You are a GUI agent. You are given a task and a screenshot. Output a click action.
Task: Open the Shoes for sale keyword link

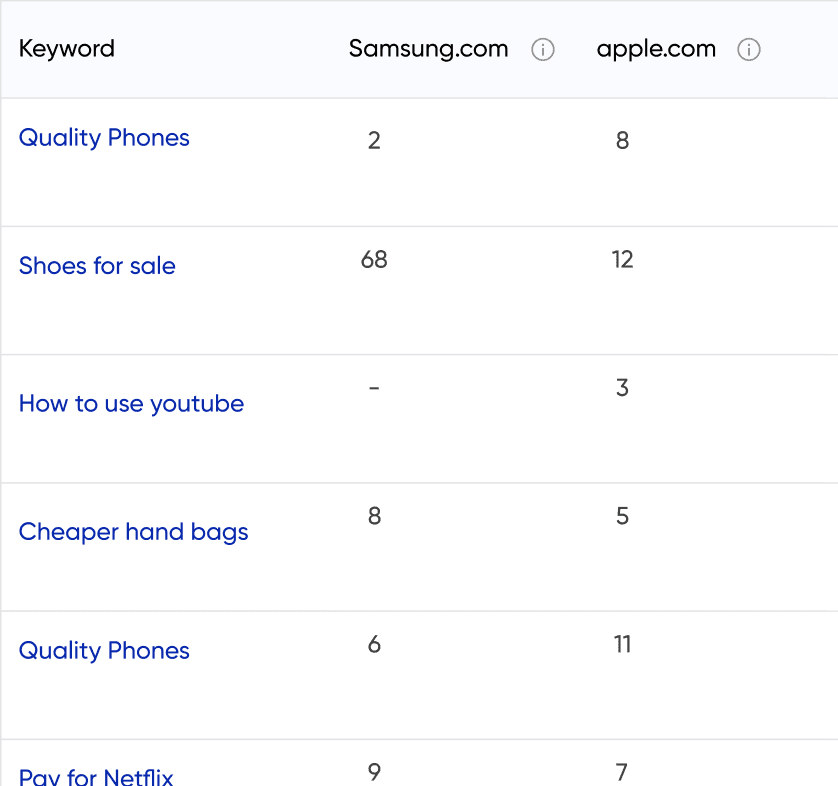[x=97, y=266]
